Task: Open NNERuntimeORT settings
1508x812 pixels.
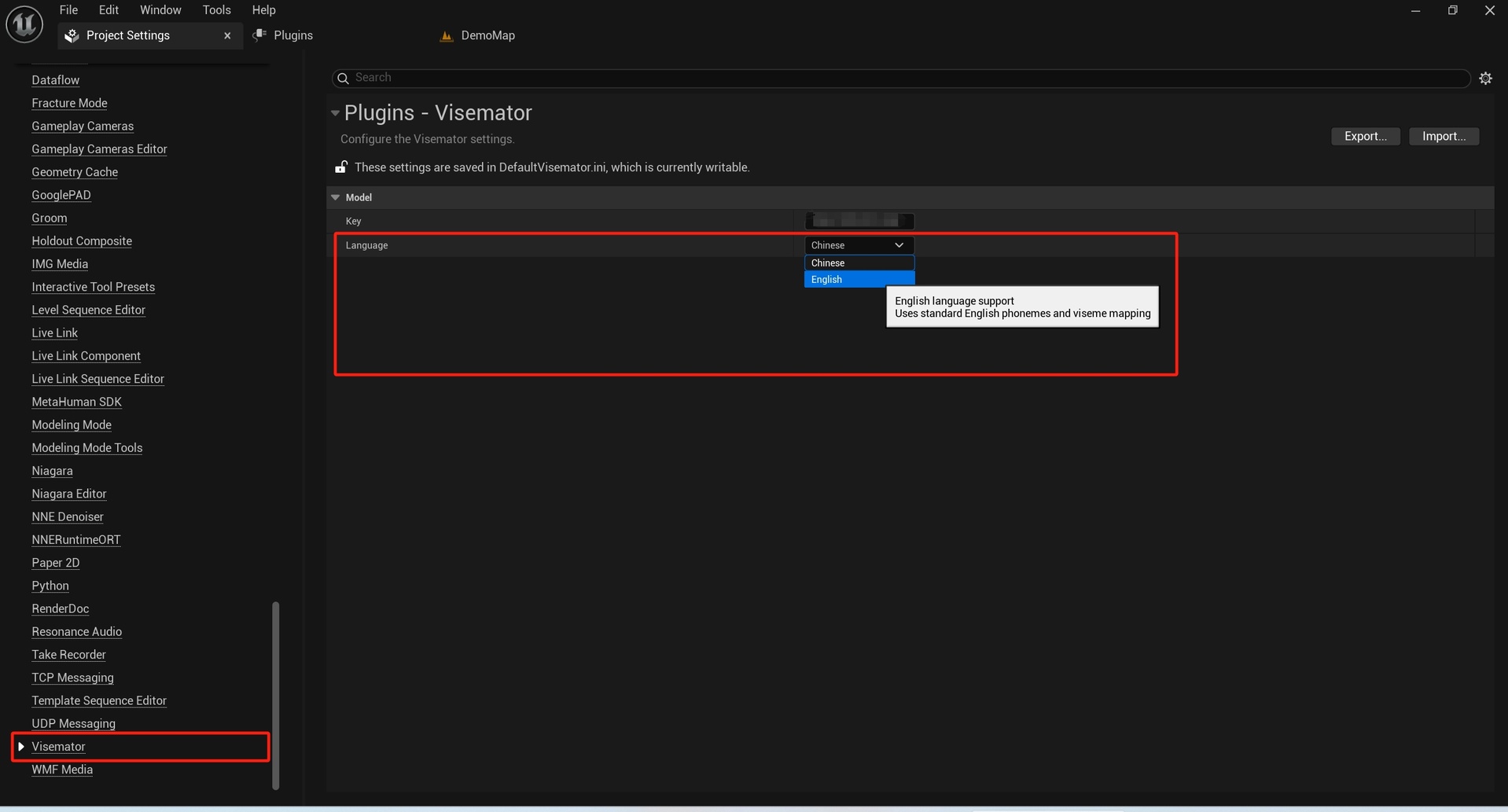Action: pyautogui.click(x=76, y=540)
